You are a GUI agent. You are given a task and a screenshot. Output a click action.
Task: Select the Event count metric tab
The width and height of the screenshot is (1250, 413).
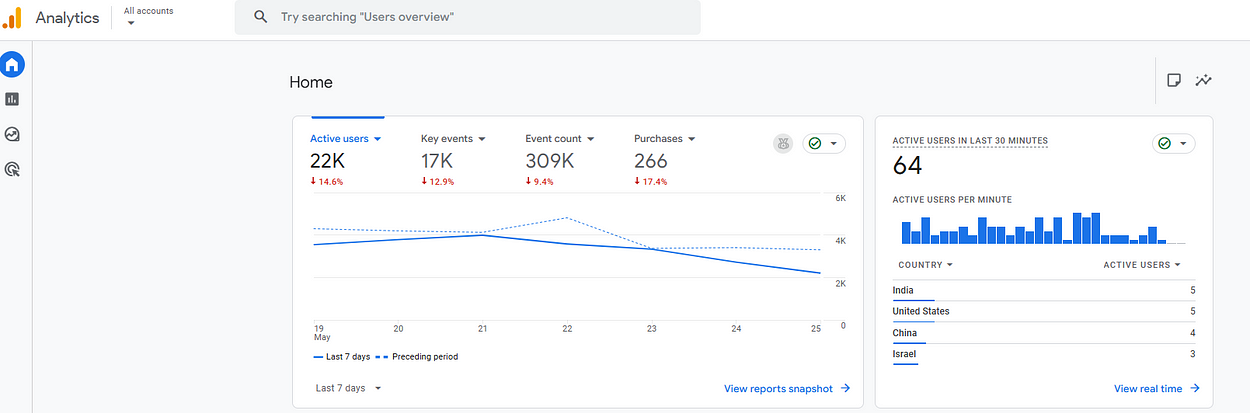(x=560, y=139)
